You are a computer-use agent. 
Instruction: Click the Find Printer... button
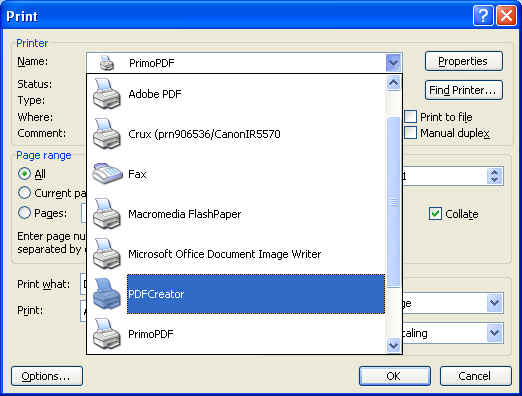click(x=464, y=90)
